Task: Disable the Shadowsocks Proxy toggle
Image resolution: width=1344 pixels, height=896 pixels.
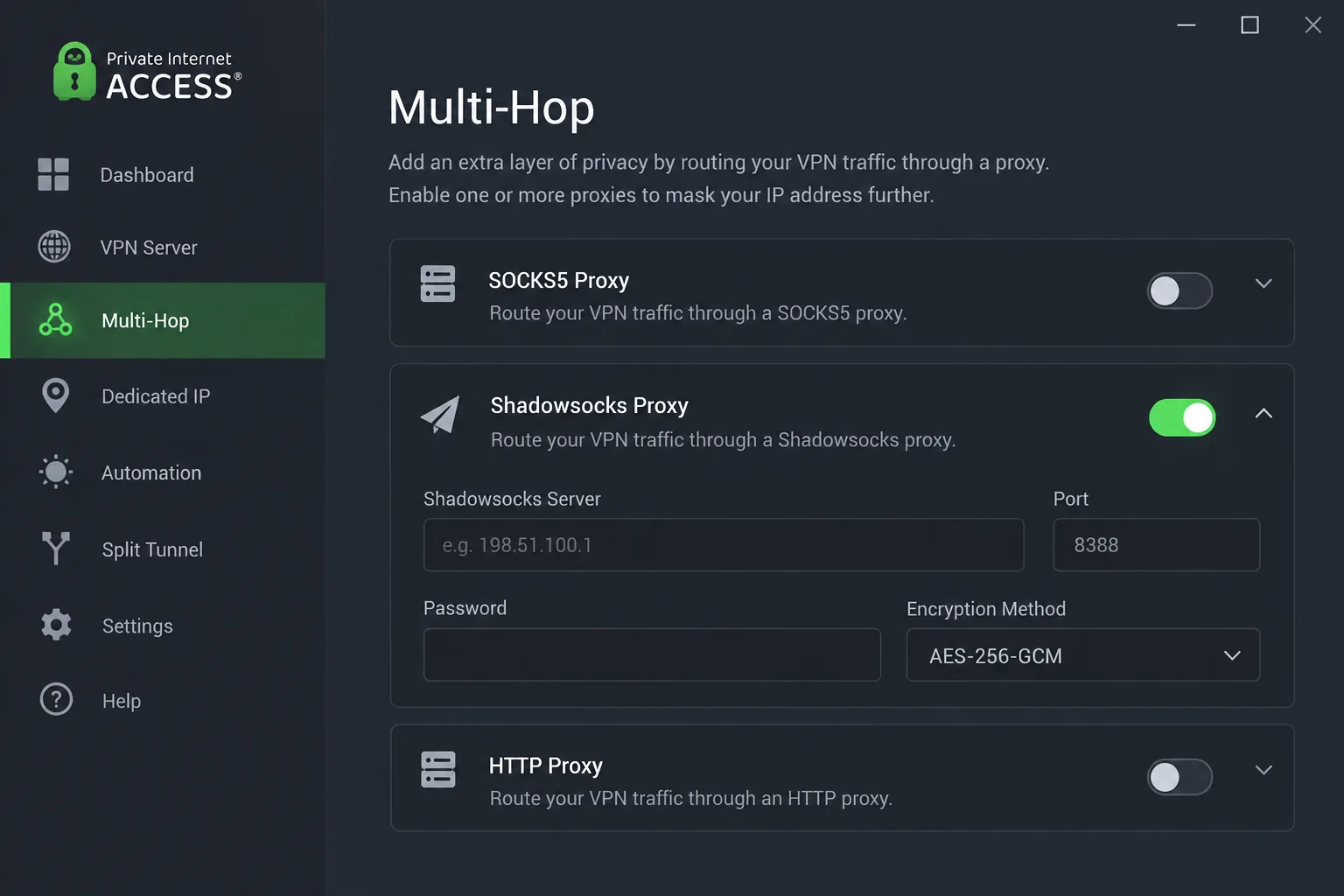Action: [1182, 417]
